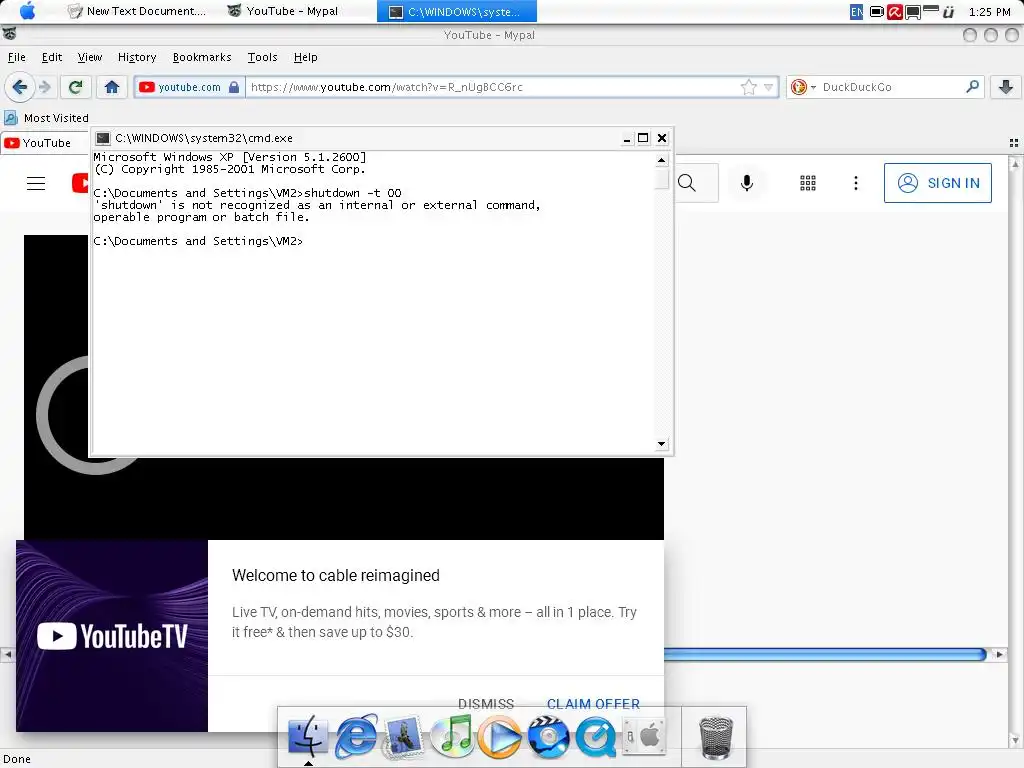Open the Help menu
1024x768 pixels.
tap(305, 57)
